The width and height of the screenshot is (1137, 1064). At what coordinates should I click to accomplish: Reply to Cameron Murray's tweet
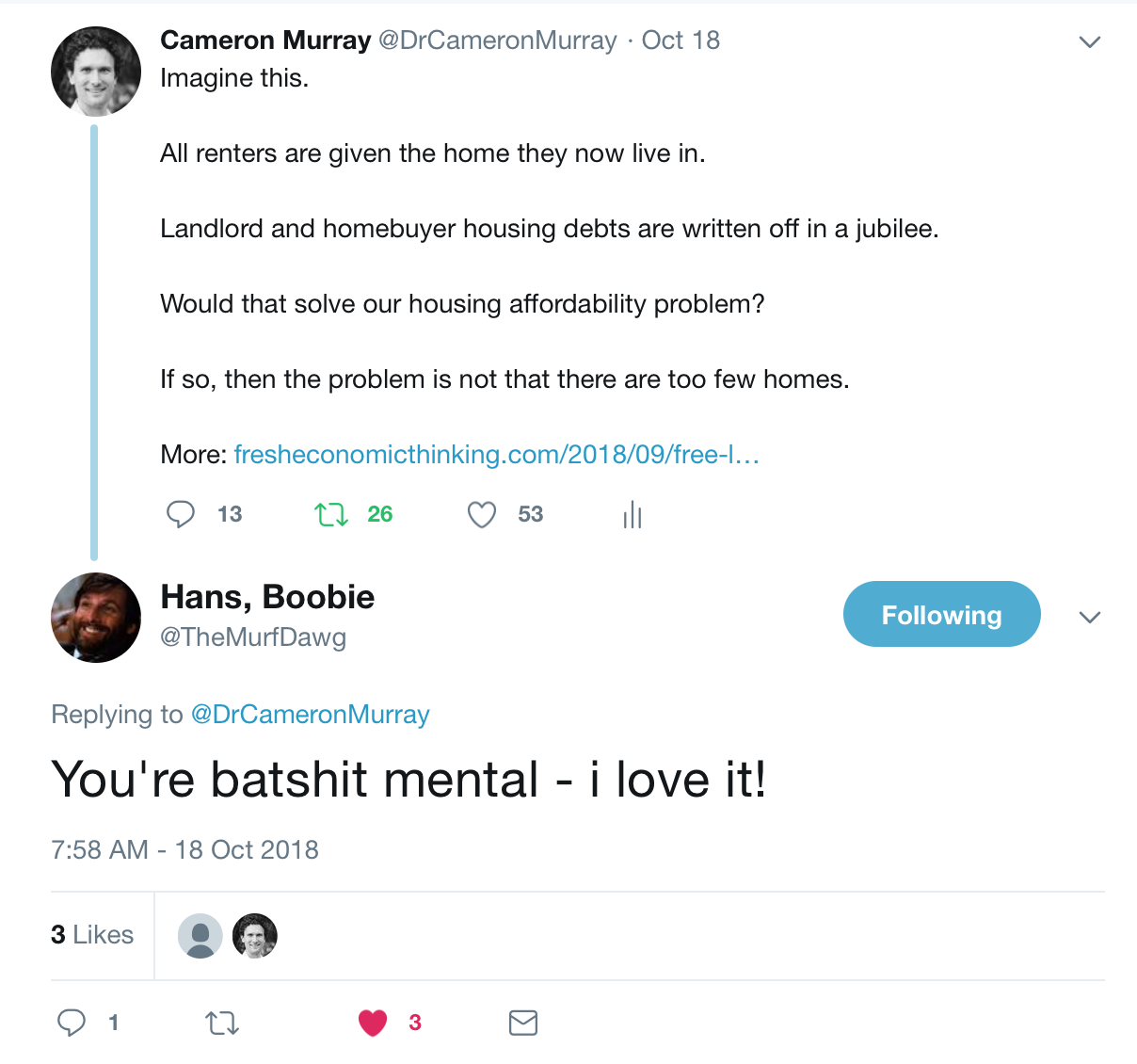181,514
